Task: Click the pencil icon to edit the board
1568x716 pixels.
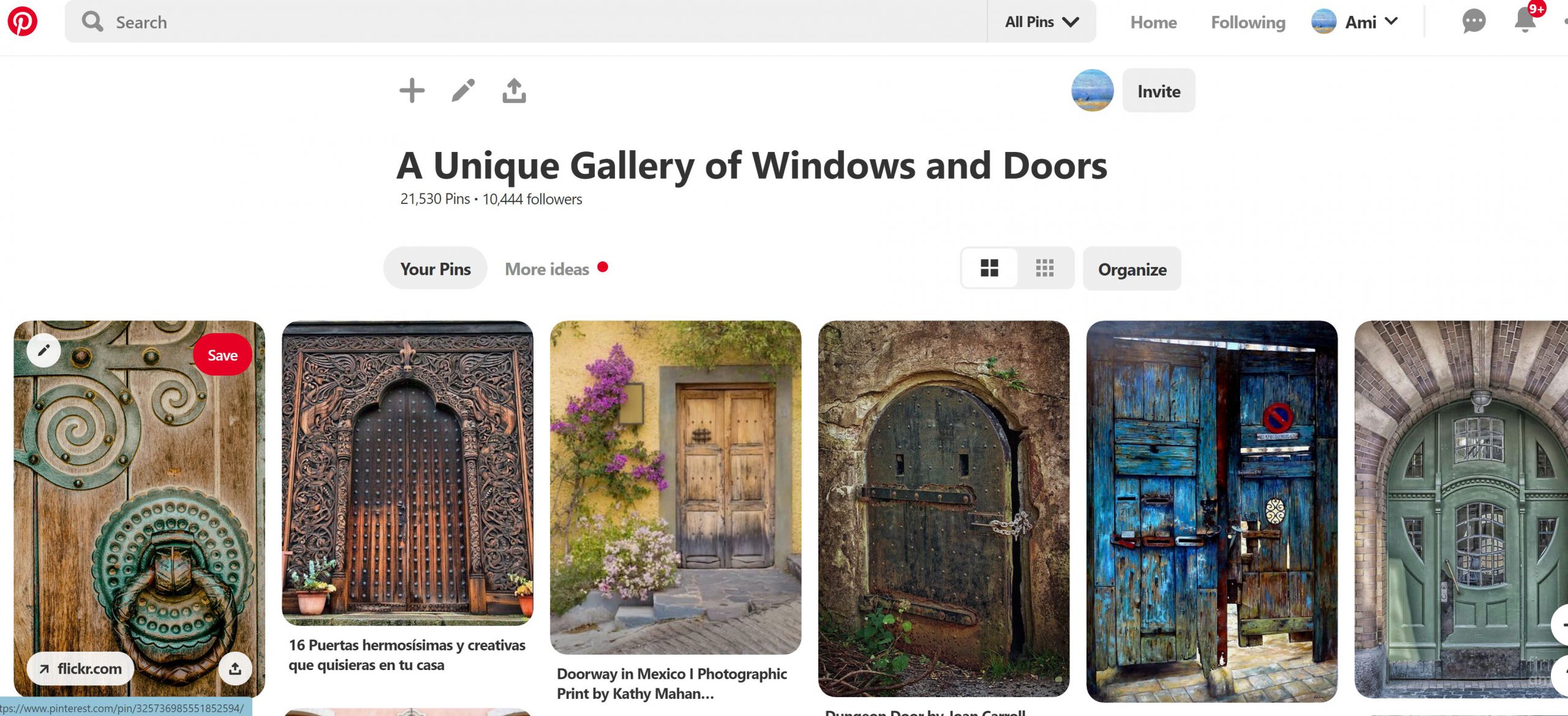Action: (463, 91)
